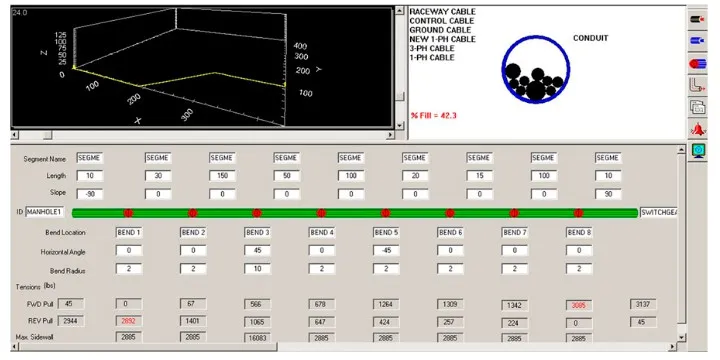Click the MANHOLE1 ID field
Screen dimensions: 720x360
pyautogui.click(x=44, y=212)
